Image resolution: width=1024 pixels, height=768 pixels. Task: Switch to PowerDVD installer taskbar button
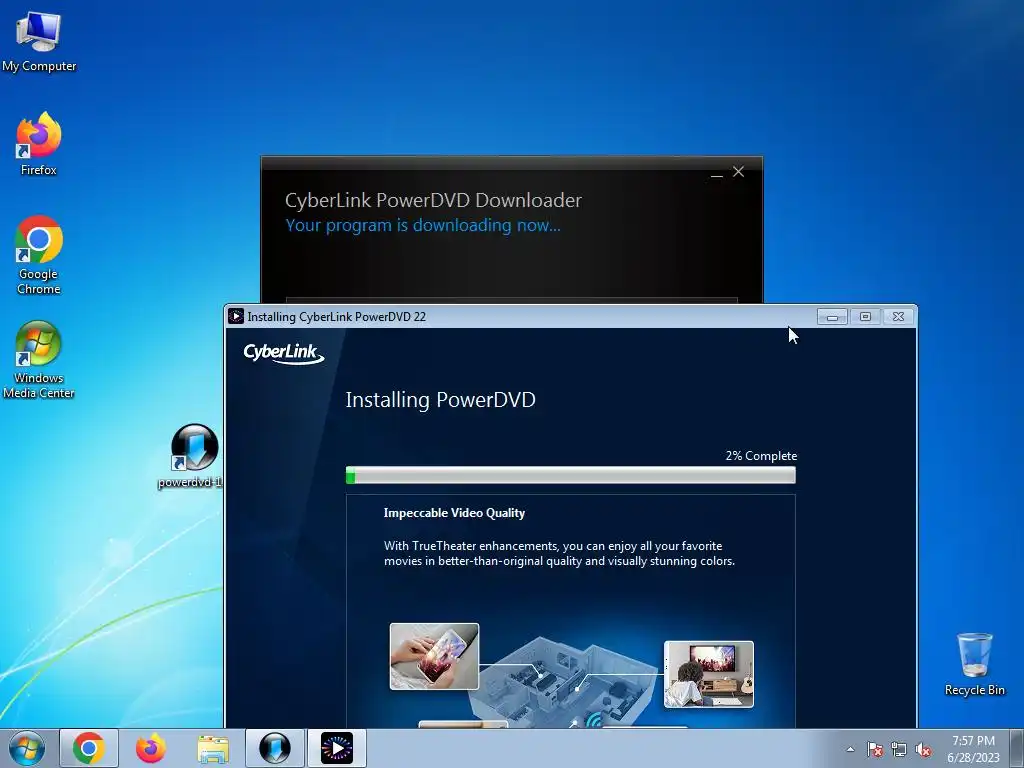point(337,748)
